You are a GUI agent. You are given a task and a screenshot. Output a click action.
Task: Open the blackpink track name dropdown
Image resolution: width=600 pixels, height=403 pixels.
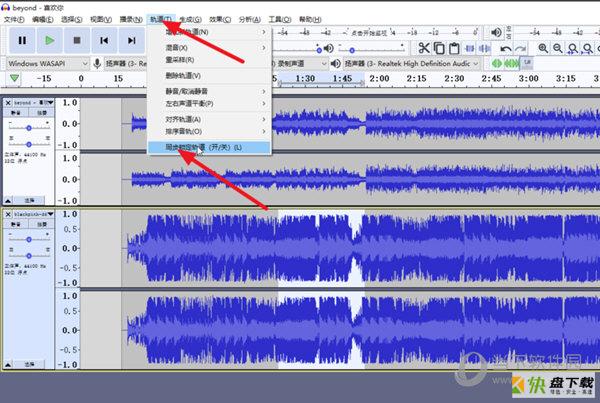coord(34,214)
